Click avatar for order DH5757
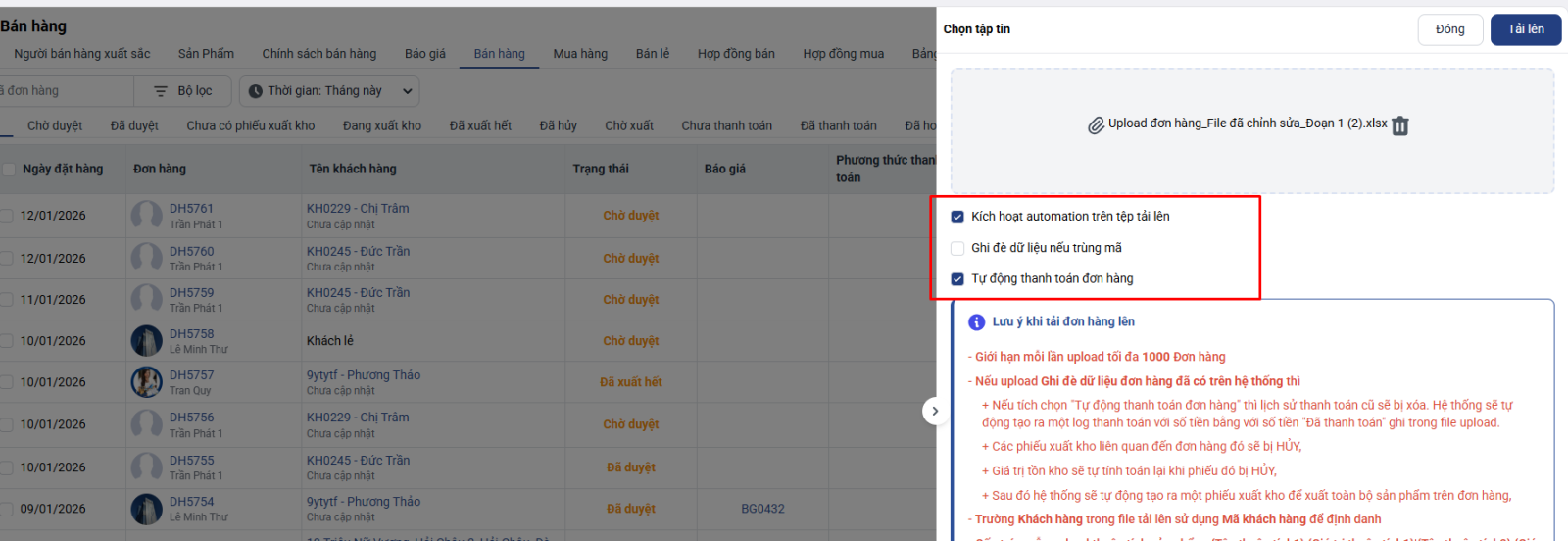1568x541 pixels. coord(147,382)
